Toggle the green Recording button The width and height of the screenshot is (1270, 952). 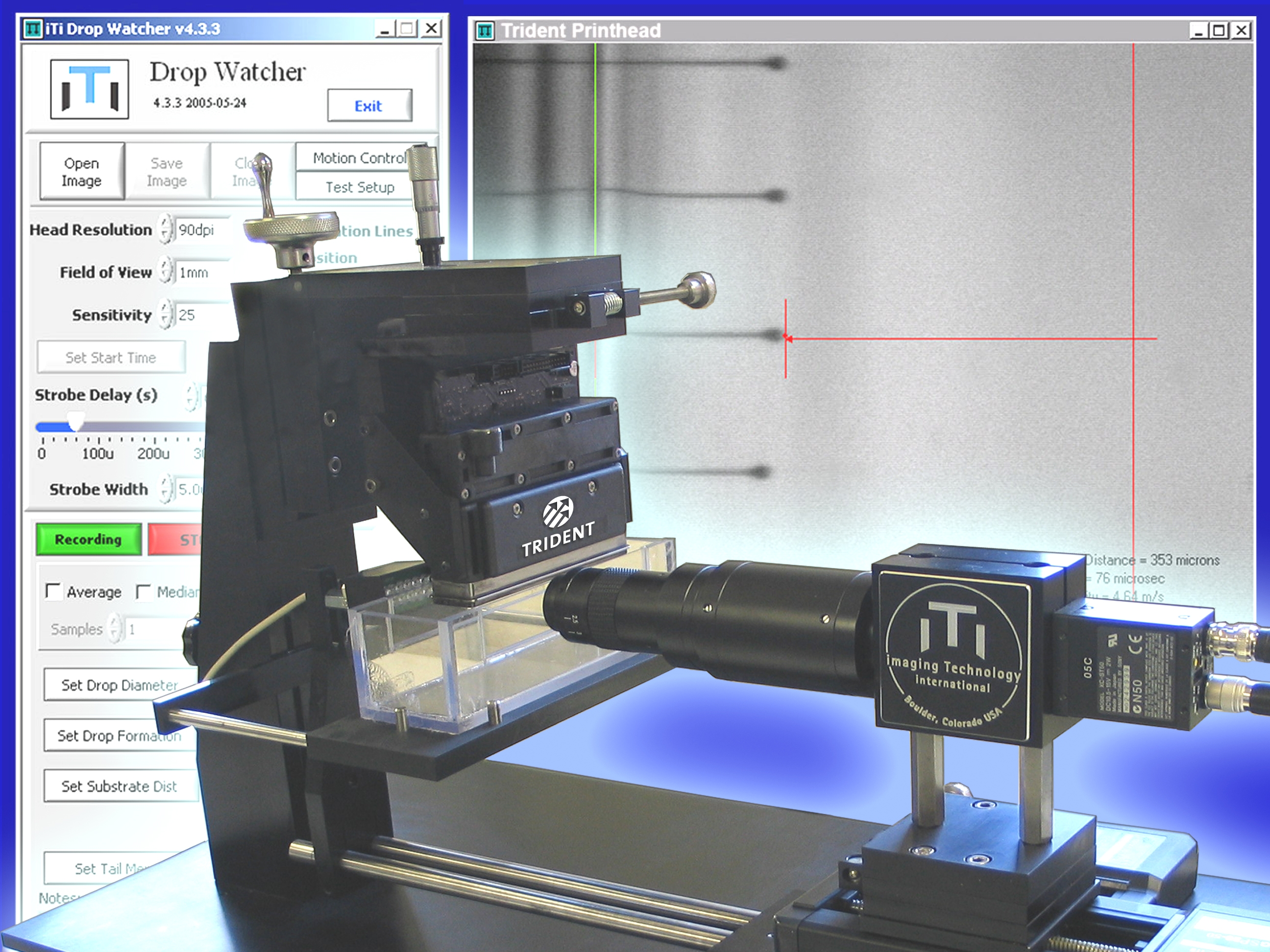coord(88,539)
